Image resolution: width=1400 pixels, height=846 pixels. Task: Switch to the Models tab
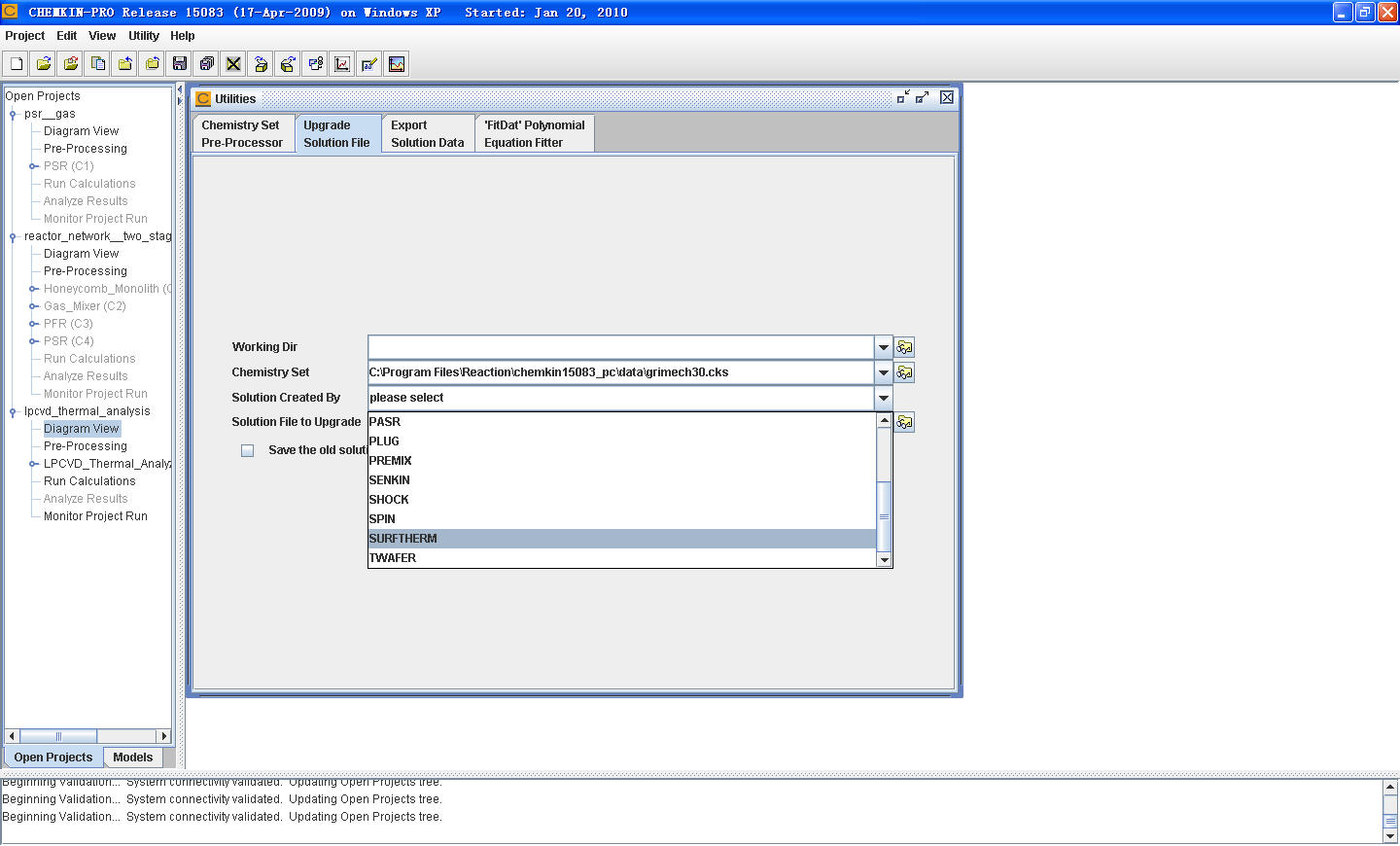click(x=132, y=758)
